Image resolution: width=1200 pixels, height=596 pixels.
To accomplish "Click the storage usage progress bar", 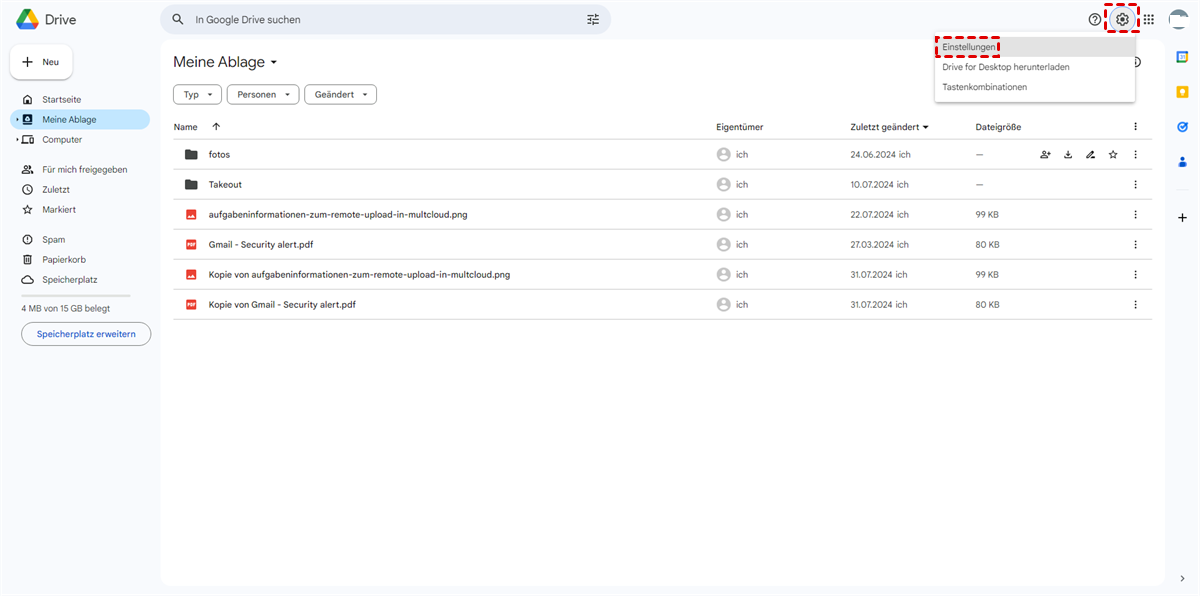I will [76, 295].
